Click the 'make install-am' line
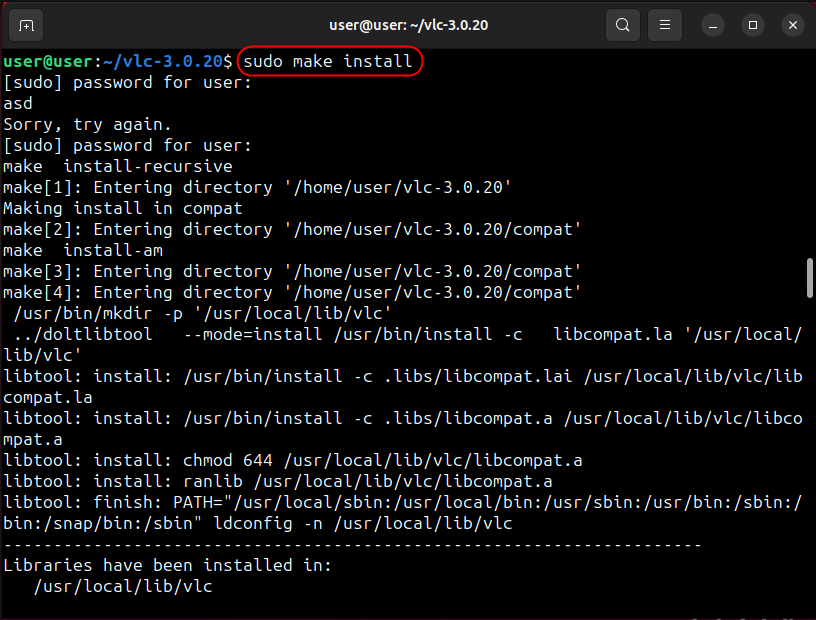 [x=83, y=250]
